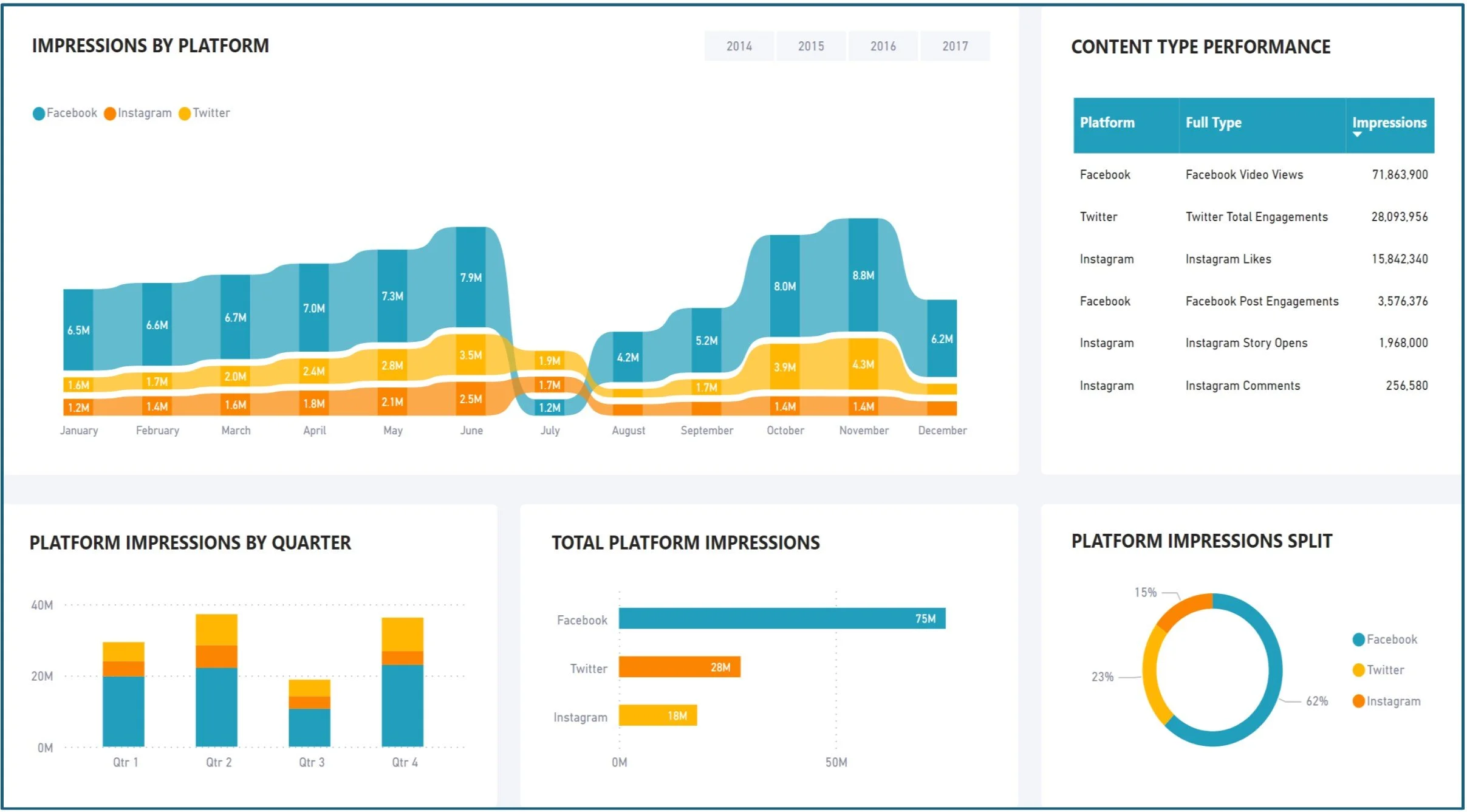Image resolution: width=1467 pixels, height=812 pixels.
Task: Click the June Facebook 7.9M bar segment
Action: pos(471,277)
